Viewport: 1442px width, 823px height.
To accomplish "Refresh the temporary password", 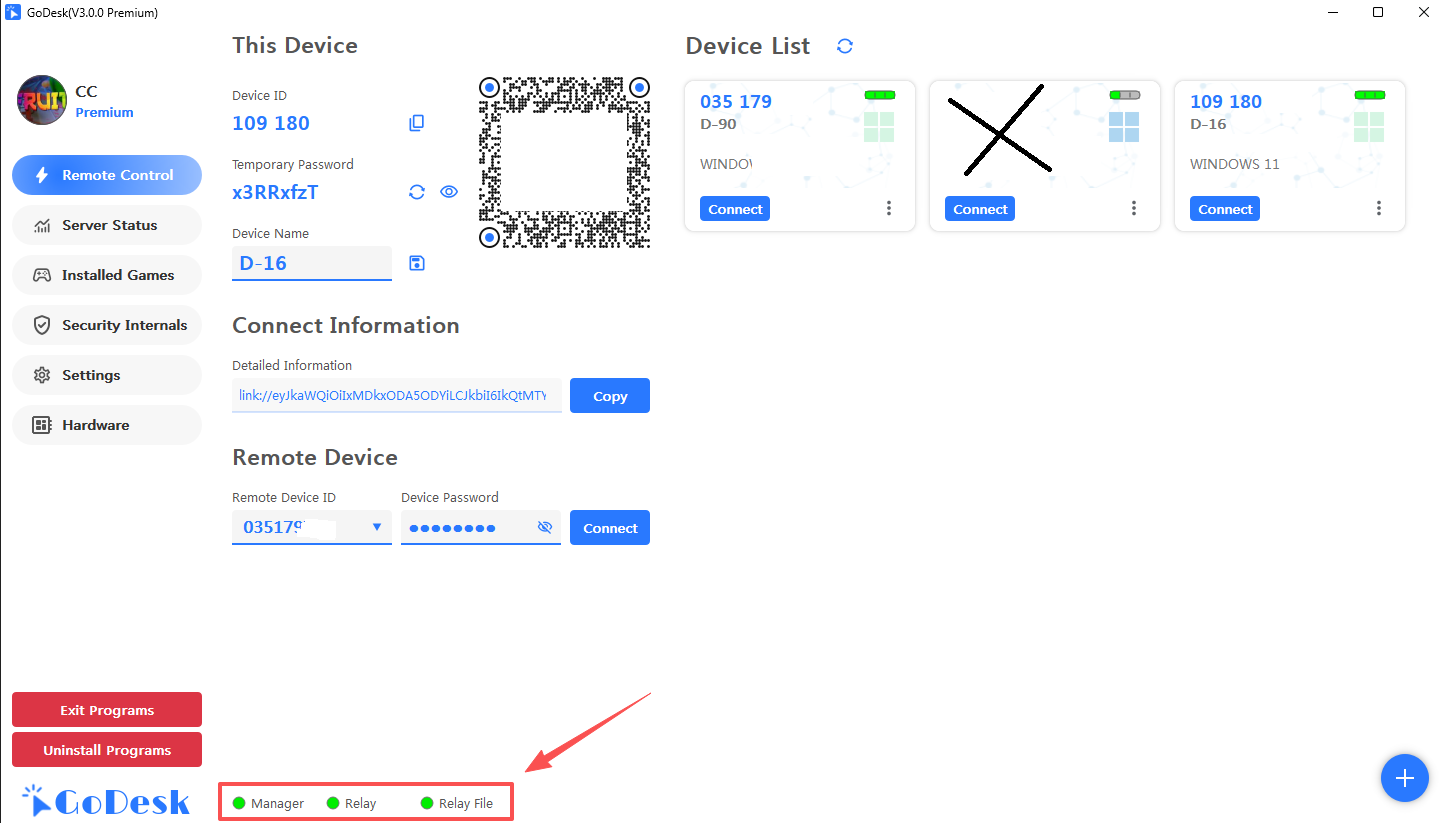I will pyautogui.click(x=417, y=192).
